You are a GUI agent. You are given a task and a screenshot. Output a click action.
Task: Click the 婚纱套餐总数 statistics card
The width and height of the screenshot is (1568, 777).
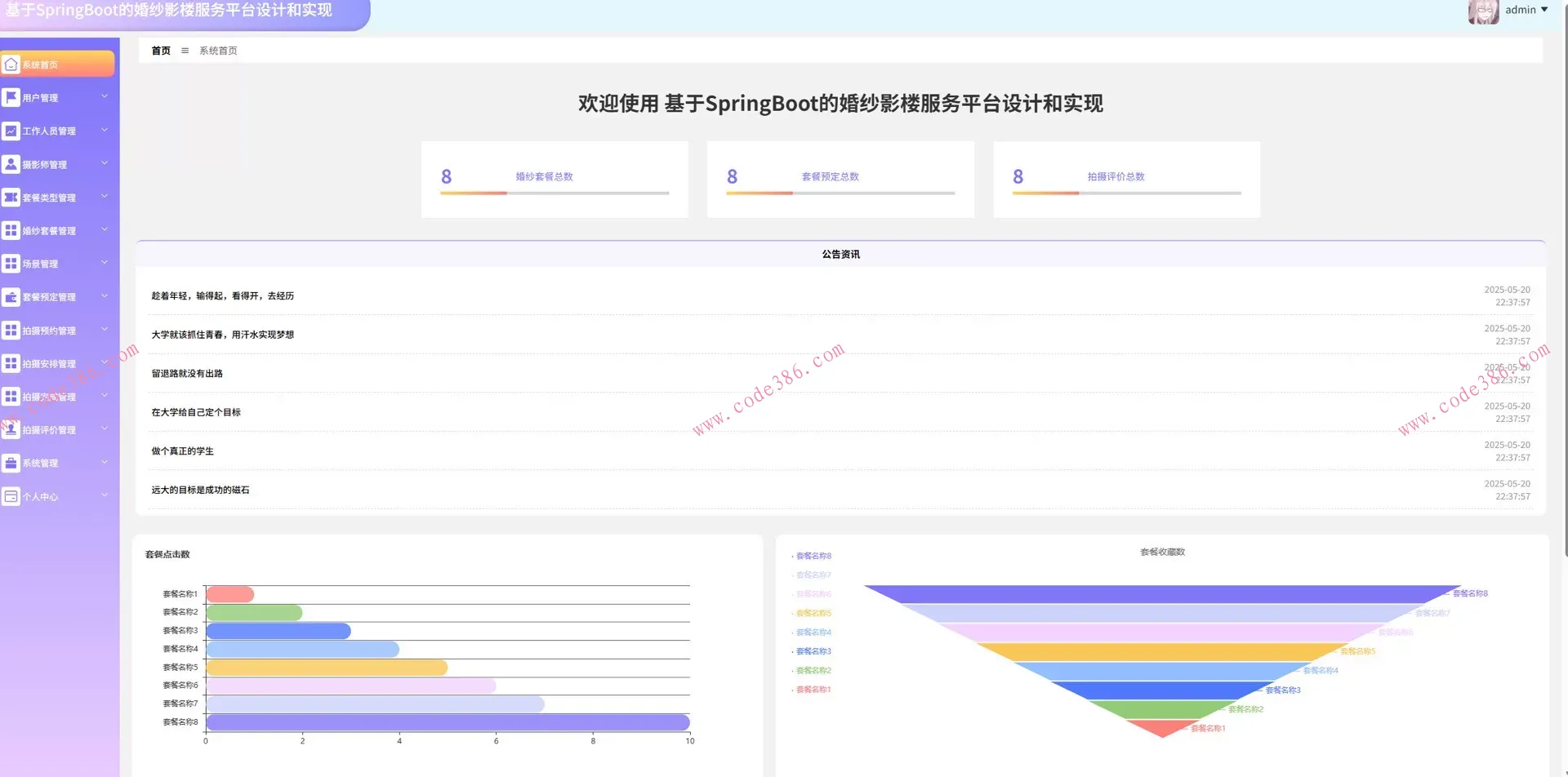pos(555,179)
